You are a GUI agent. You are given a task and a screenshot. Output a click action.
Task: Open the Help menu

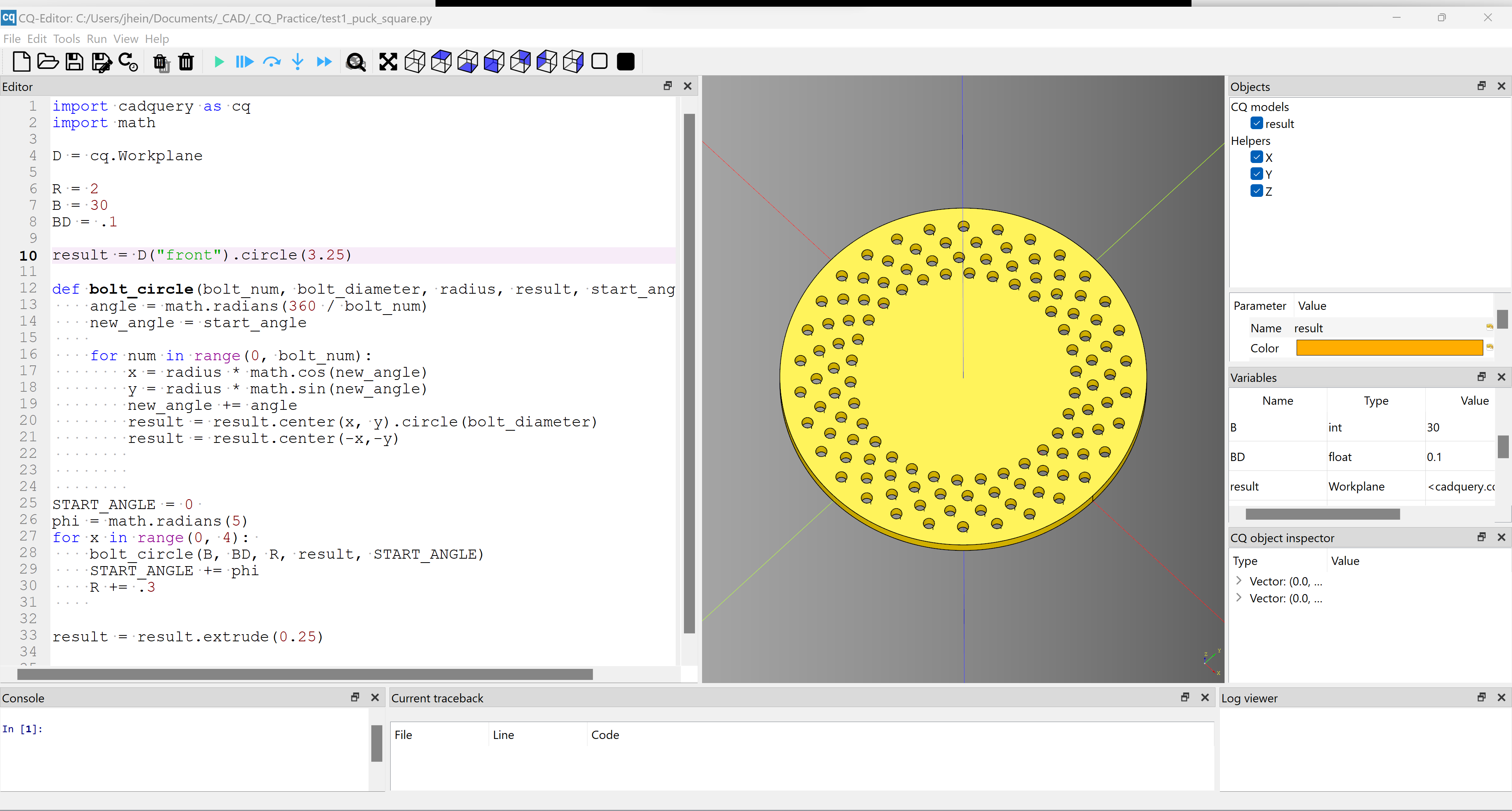[157, 39]
